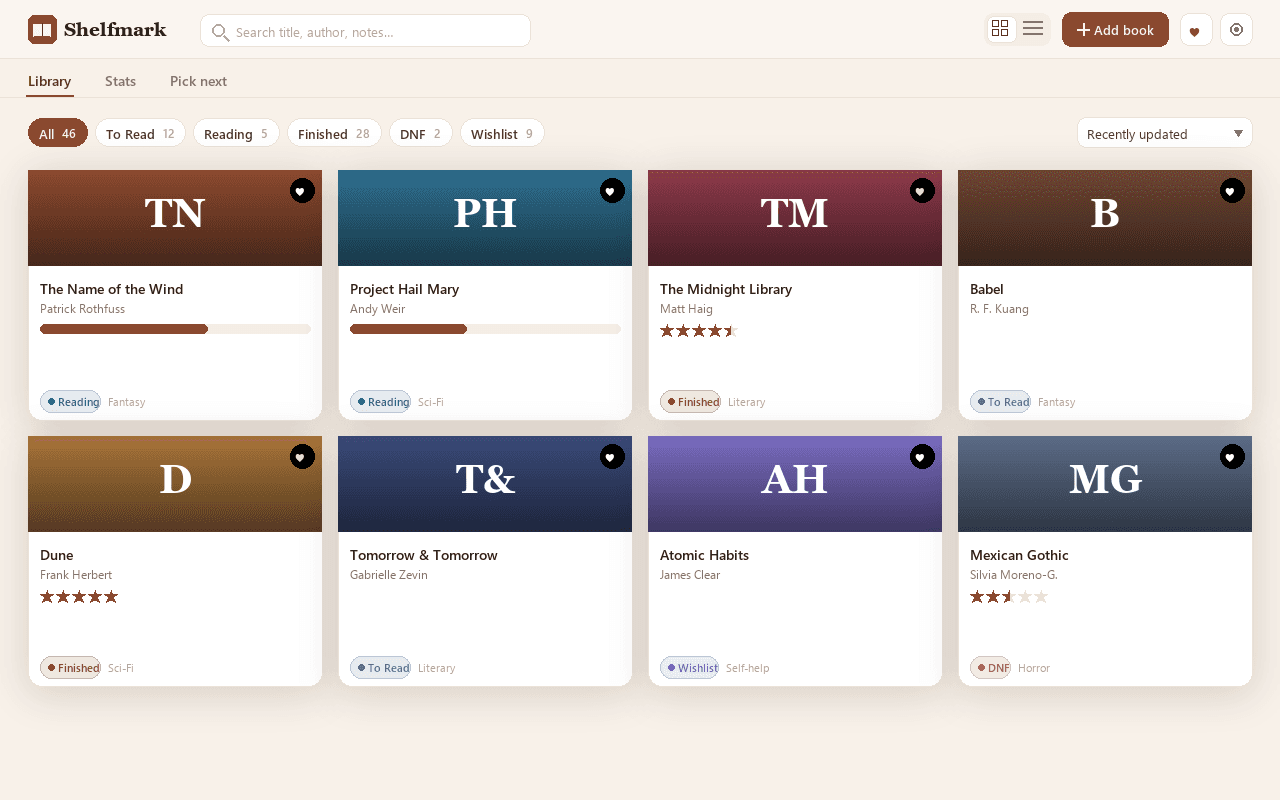Click the Shelfmark book logo
Image resolution: width=1280 pixels, height=800 pixels.
click(x=42, y=30)
